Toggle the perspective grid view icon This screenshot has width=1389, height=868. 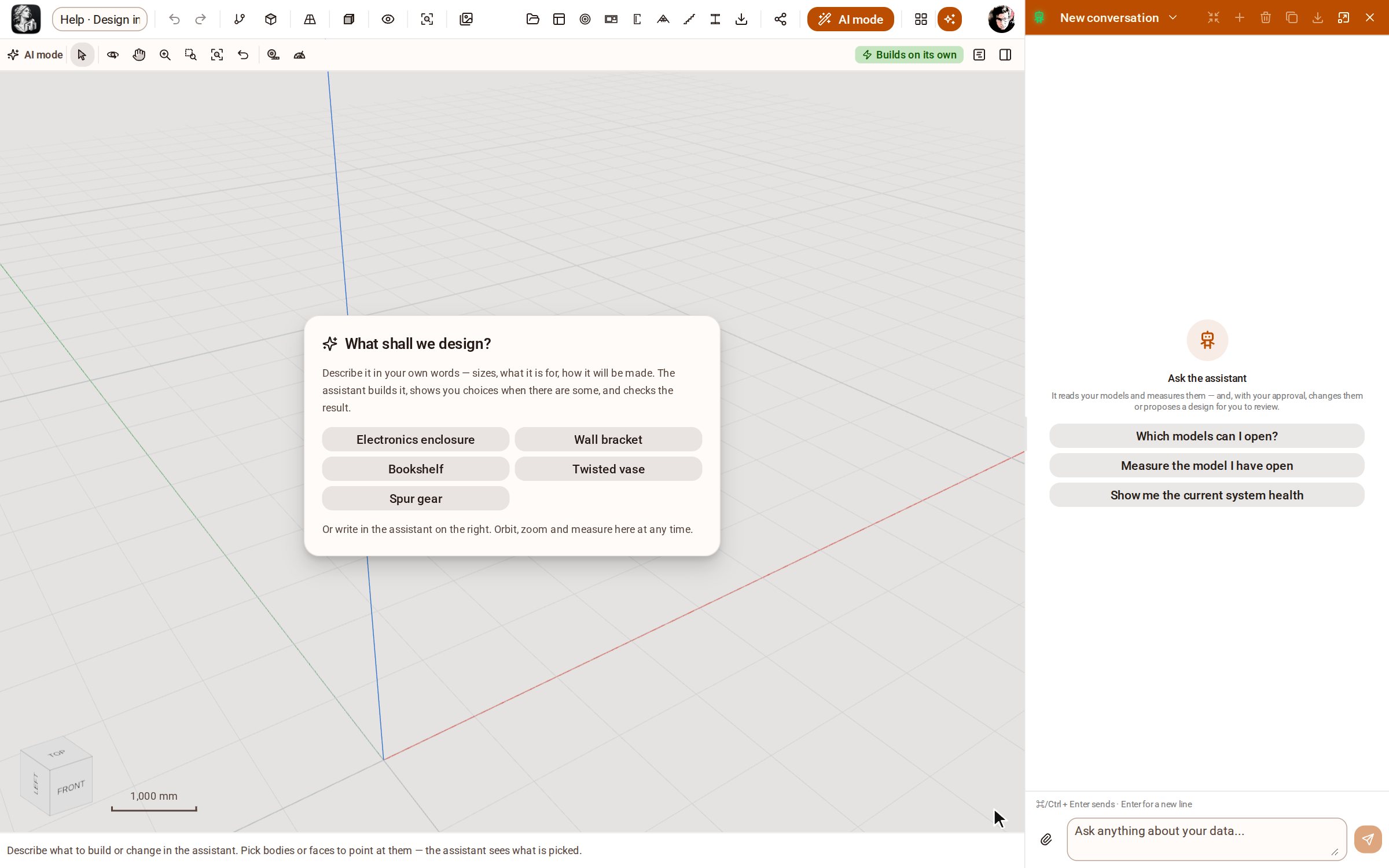click(310, 19)
